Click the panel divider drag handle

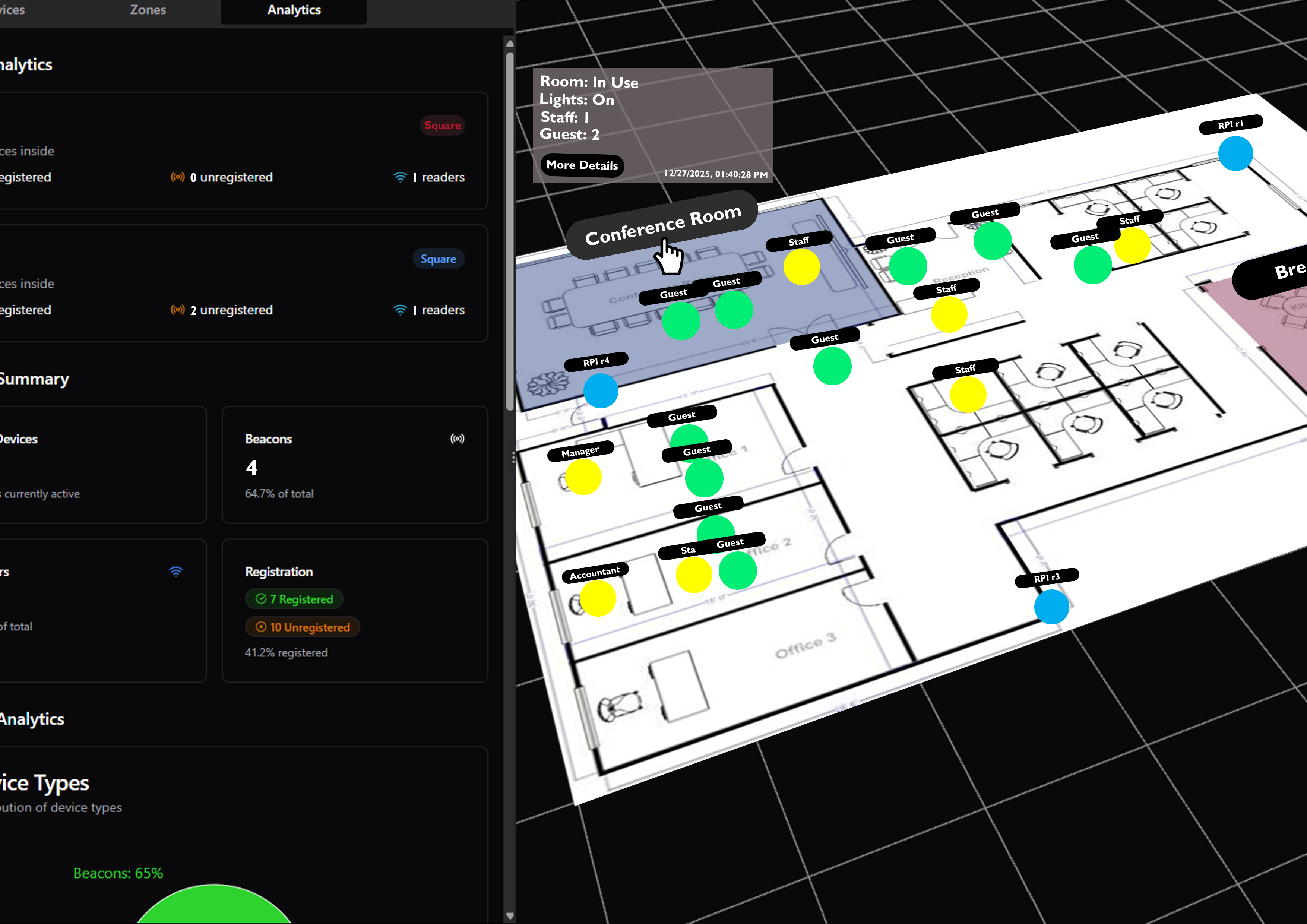pos(513,457)
